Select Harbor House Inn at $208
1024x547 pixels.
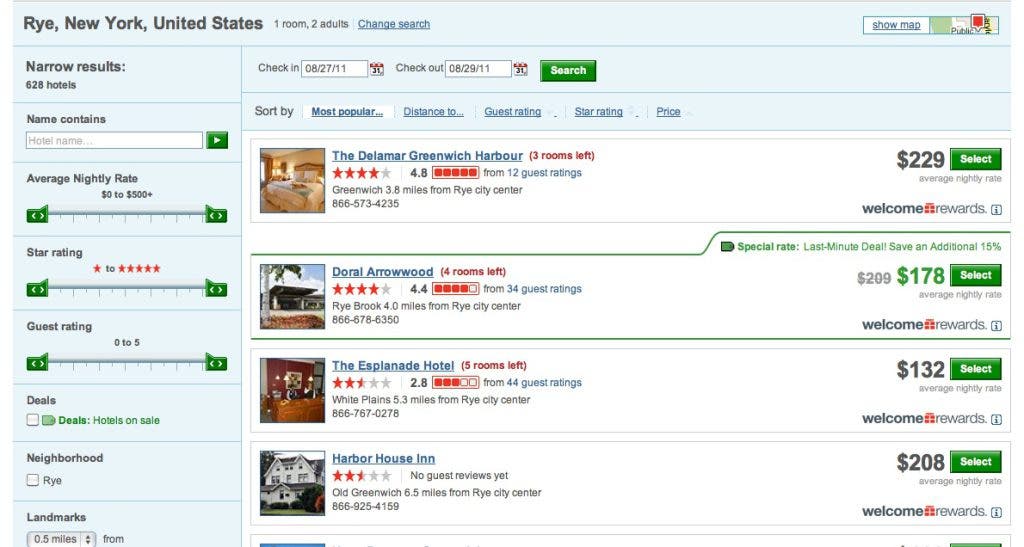point(976,462)
